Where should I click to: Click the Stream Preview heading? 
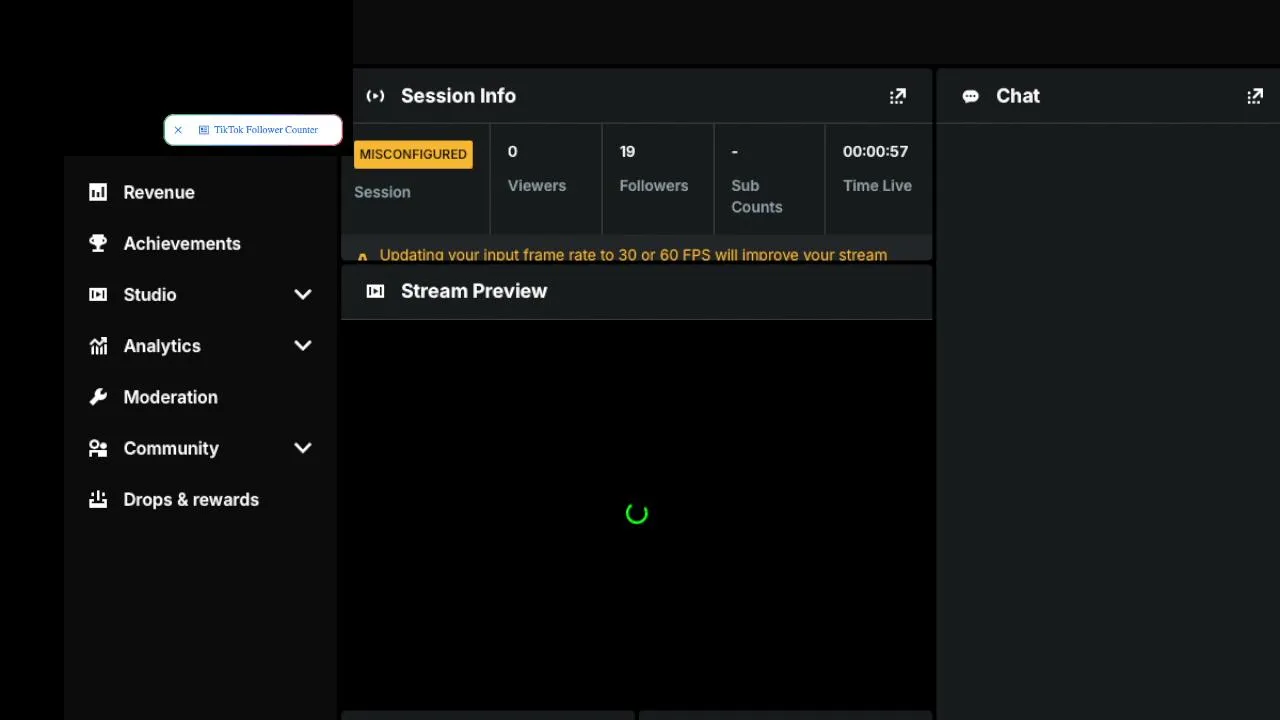click(x=474, y=291)
